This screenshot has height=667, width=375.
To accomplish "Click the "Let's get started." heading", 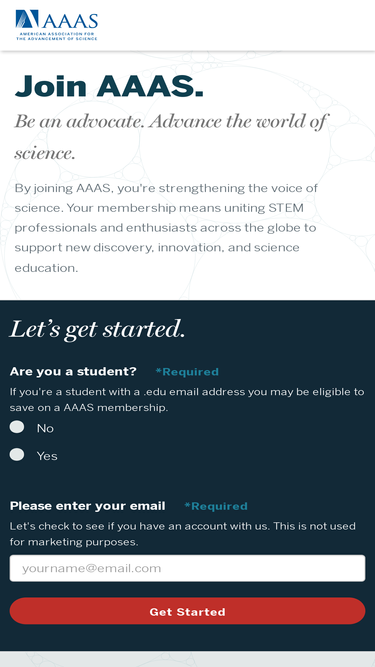I will pos(97,329).
